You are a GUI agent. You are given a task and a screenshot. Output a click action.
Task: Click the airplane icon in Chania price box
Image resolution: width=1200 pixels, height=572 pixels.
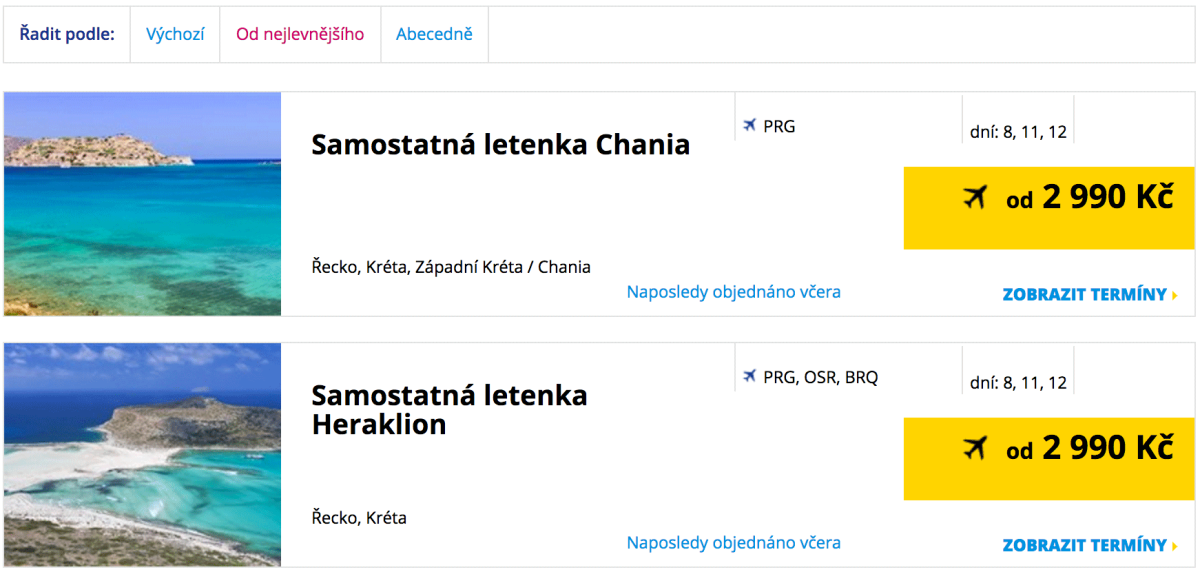pyautogui.click(x=976, y=198)
